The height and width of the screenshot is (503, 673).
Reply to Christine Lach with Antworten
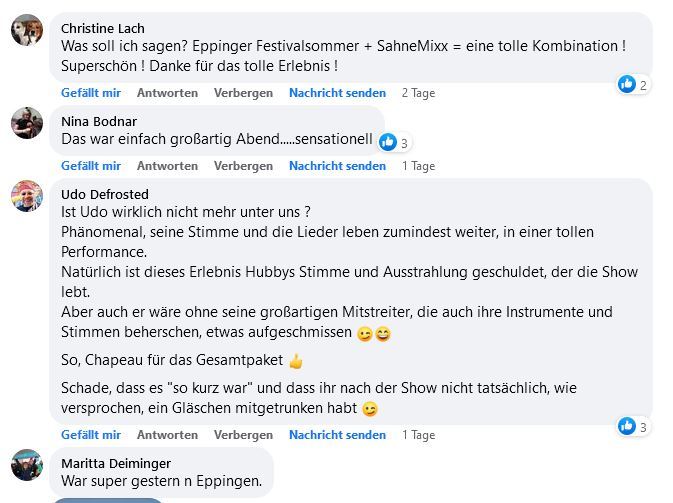(x=167, y=93)
